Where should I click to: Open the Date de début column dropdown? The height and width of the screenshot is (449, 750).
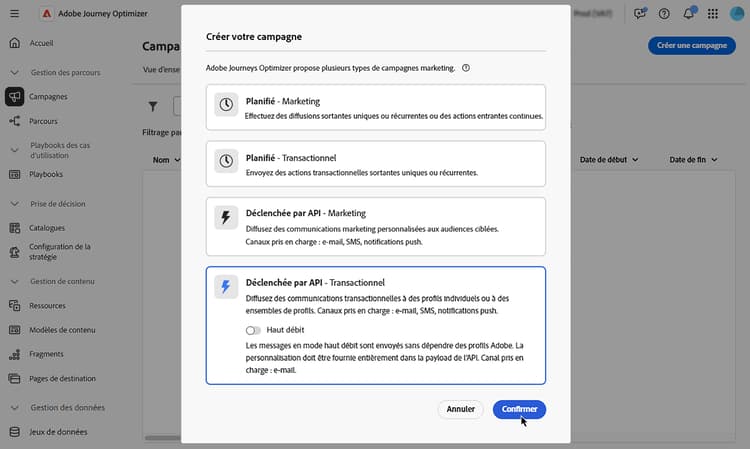click(x=635, y=160)
